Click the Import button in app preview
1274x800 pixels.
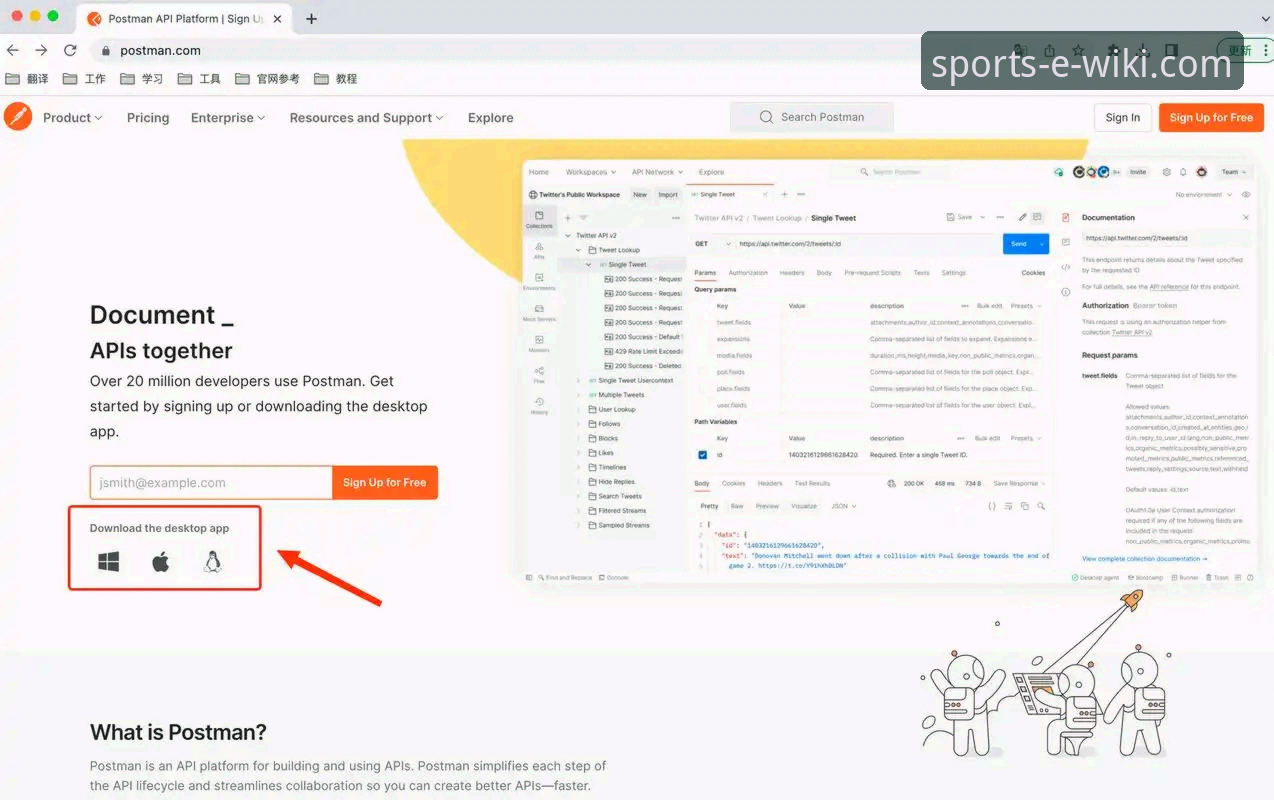(x=668, y=195)
